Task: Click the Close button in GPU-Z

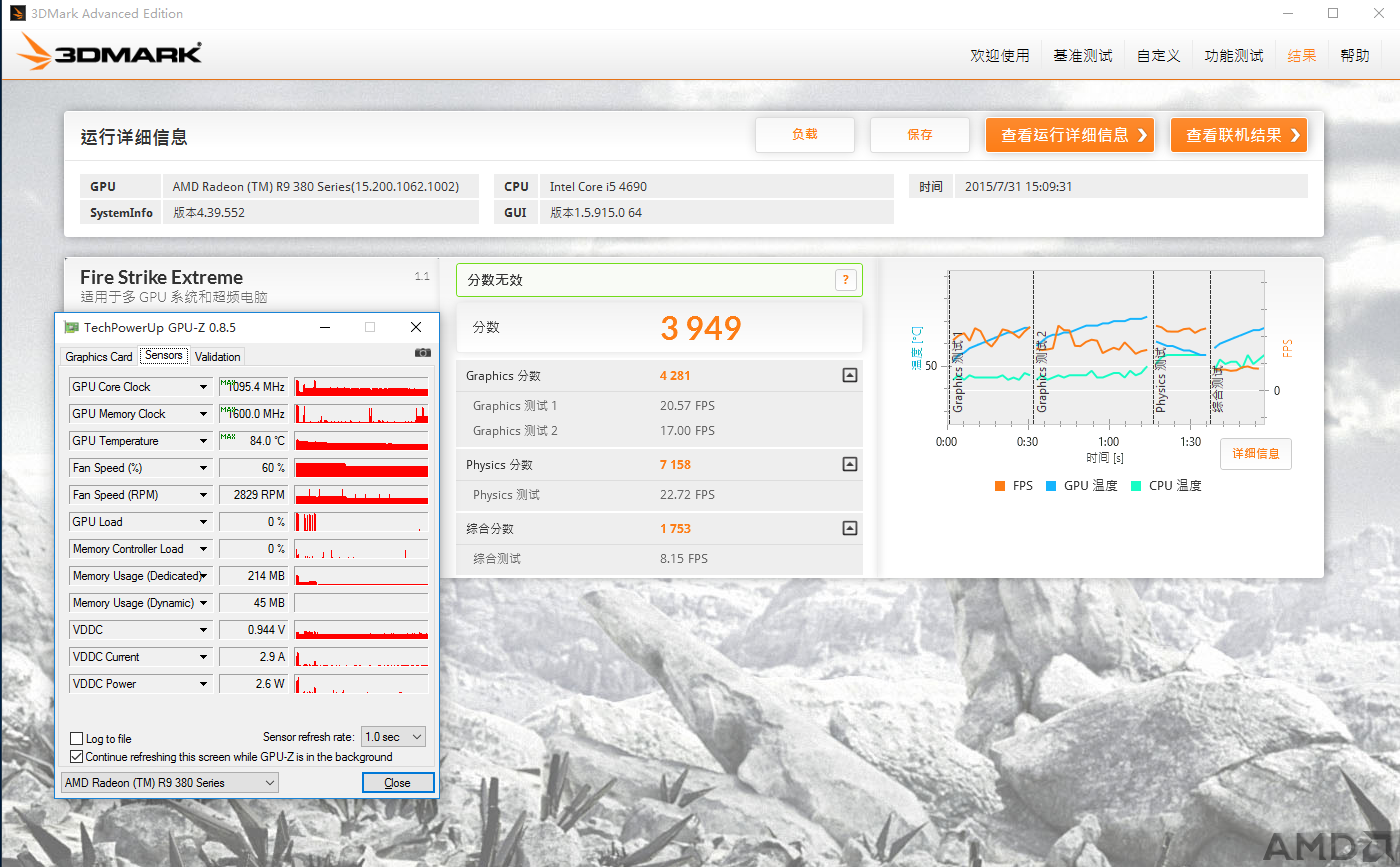Action: click(x=398, y=783)
